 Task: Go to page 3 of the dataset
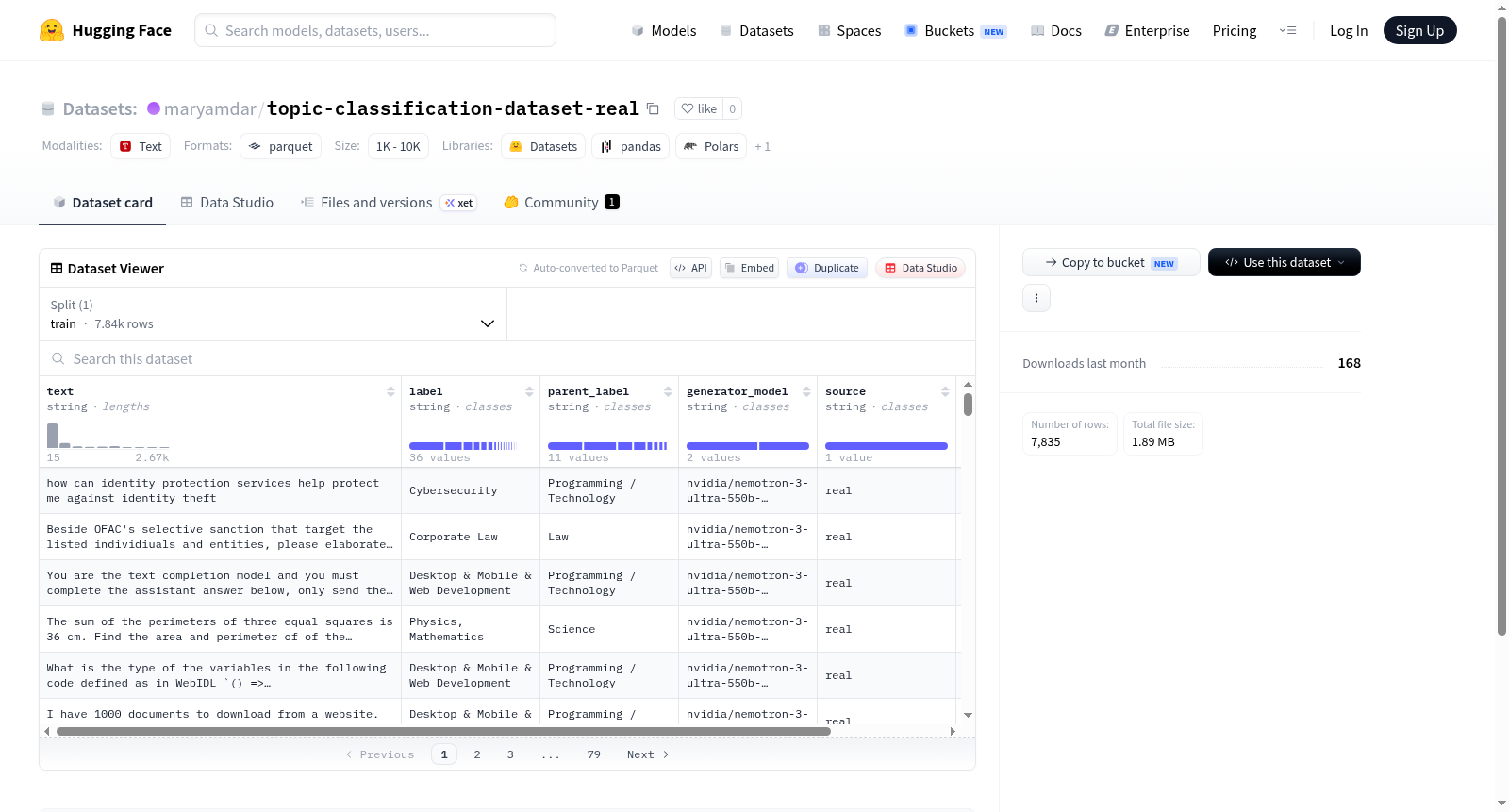pyautogui.click(x=510, y=754)
